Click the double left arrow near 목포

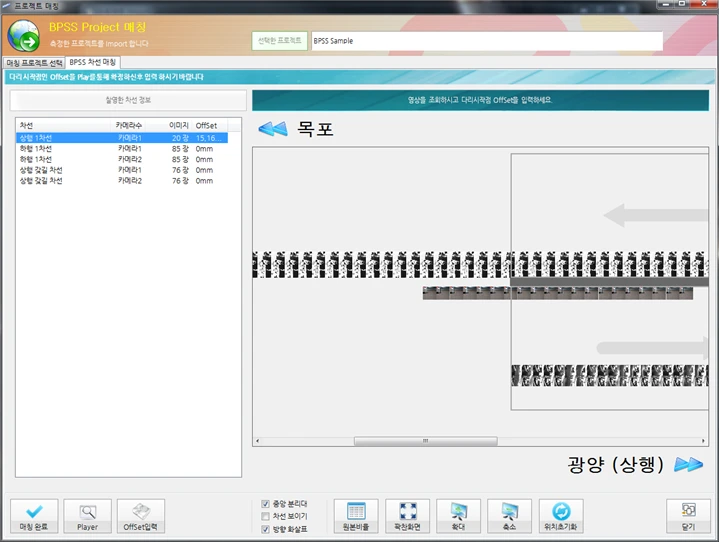(273, 129)
